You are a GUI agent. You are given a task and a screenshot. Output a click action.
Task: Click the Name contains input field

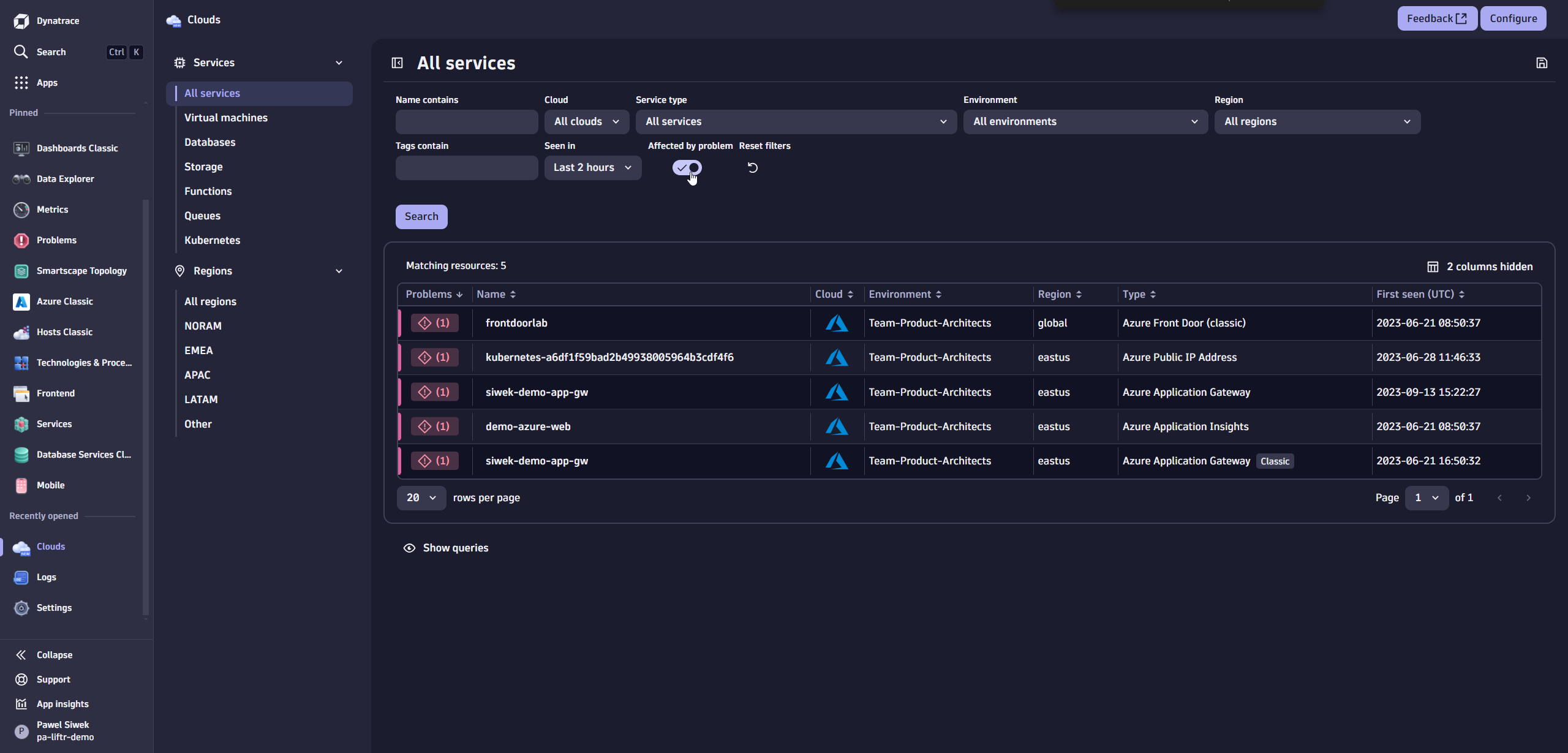[x=466, y=121]
